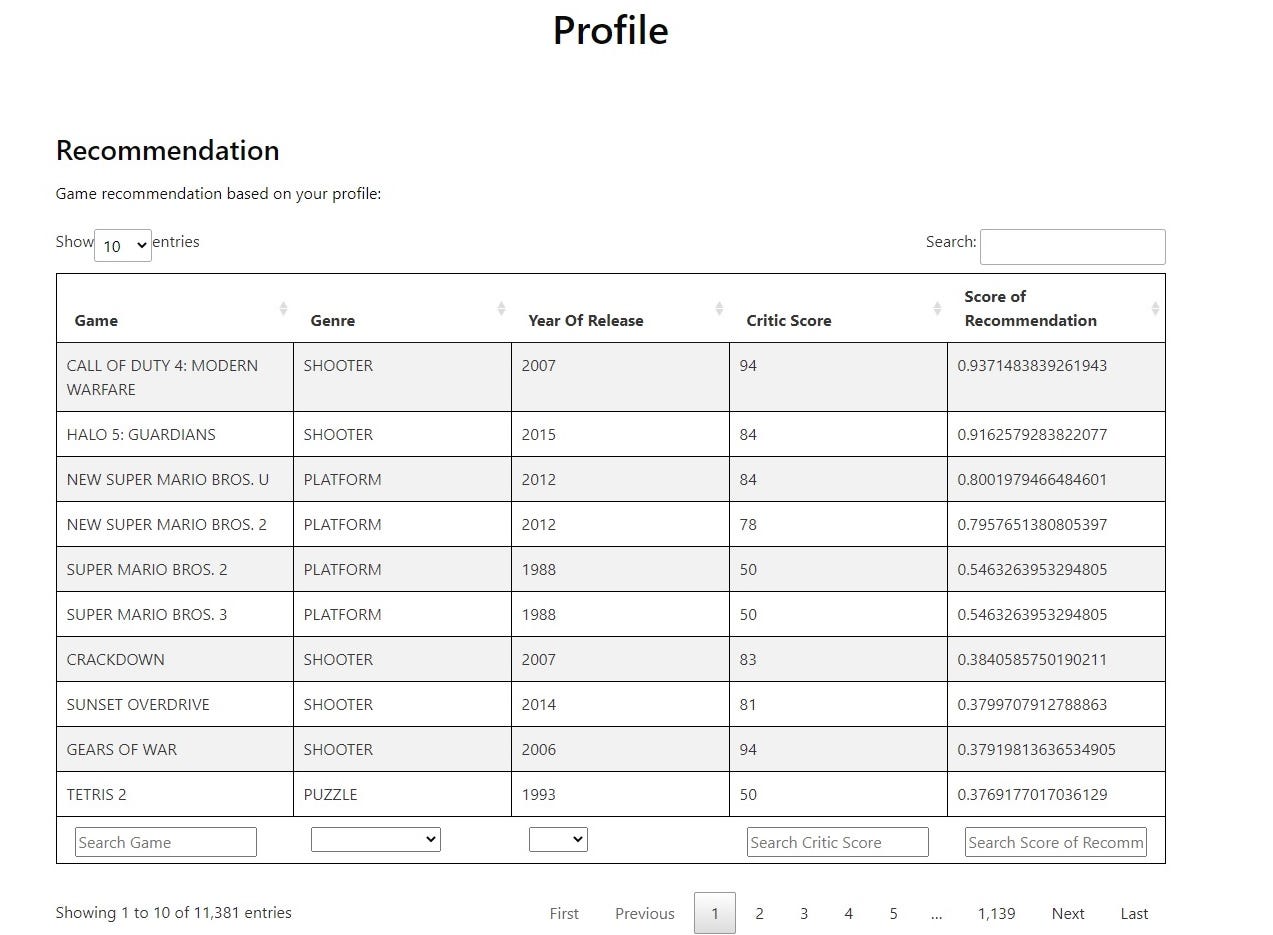Jump to page 4

click(x=848, y=913)
